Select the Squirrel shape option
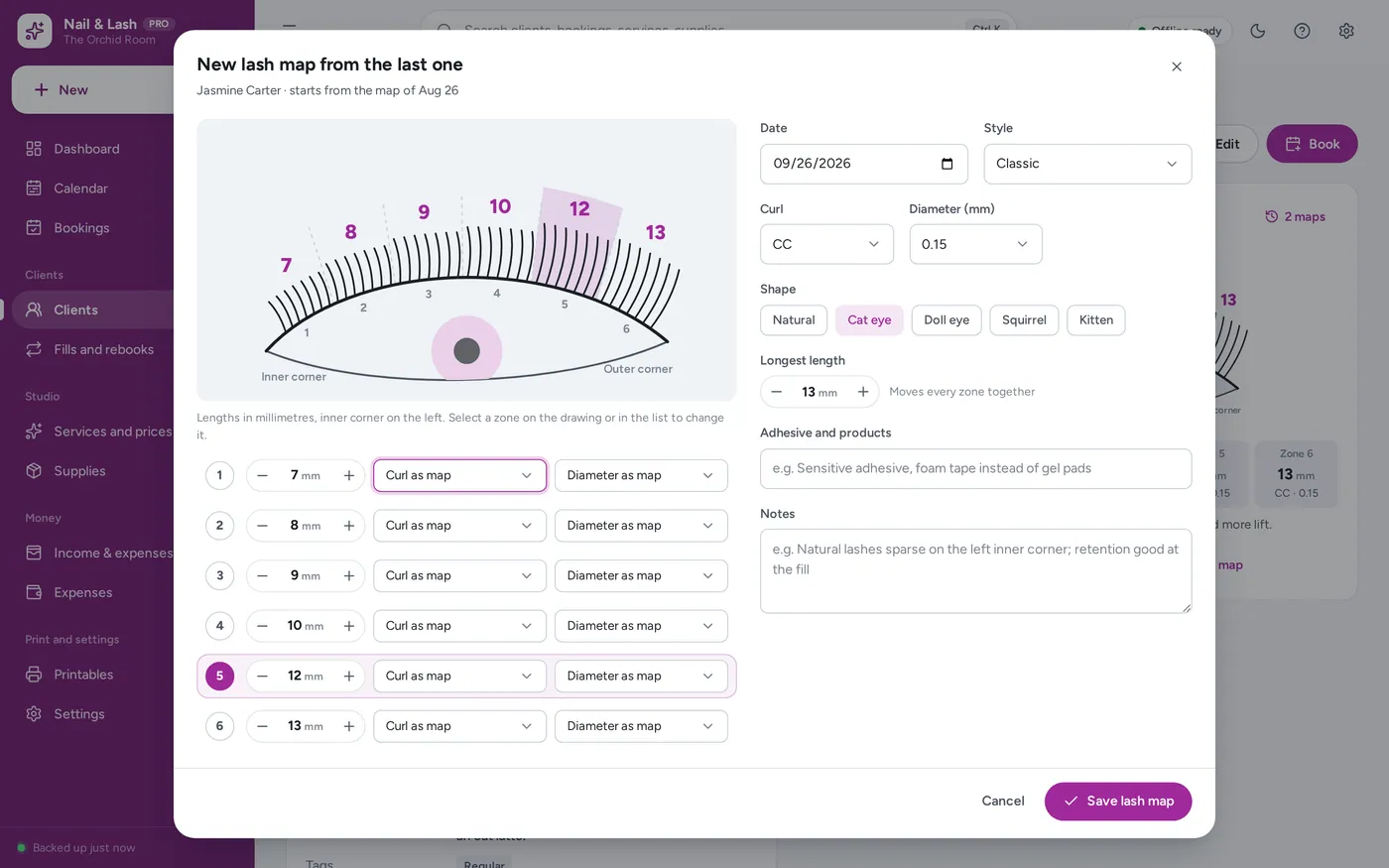This screenshot has width=1389, height=868. point(1024,320)
